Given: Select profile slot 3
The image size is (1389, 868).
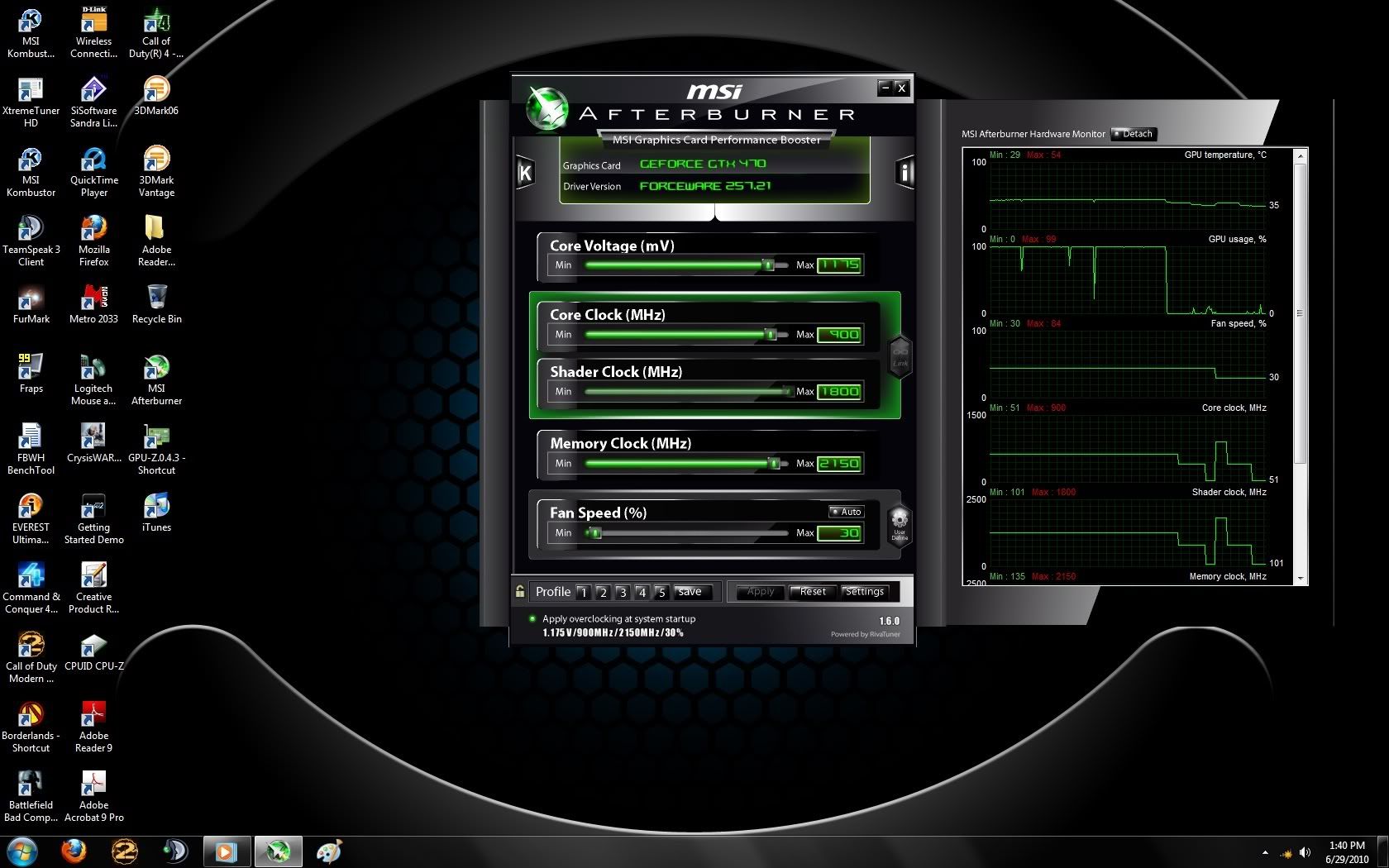Looking at the screenshot, I should [x=623, y=592].
